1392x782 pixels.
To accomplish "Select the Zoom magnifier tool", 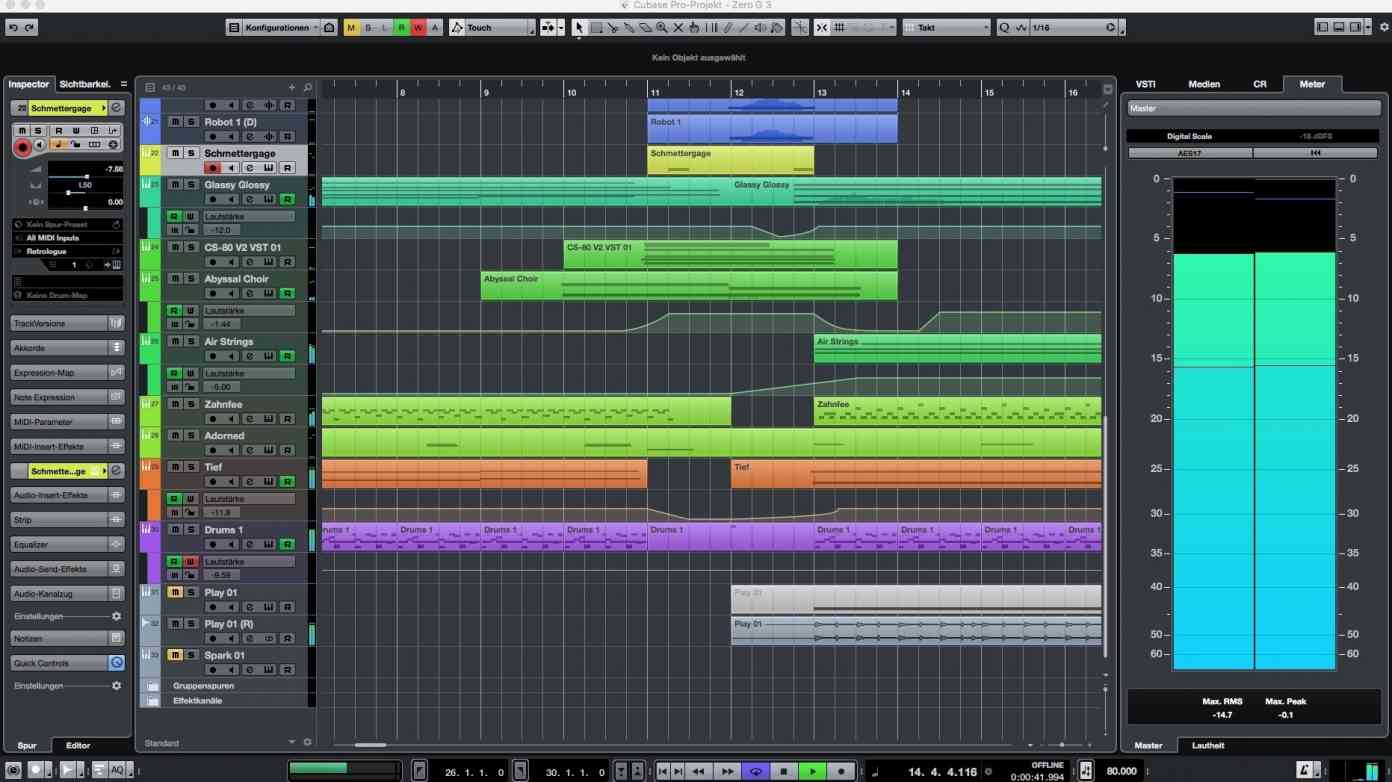I will coord(660,27).
